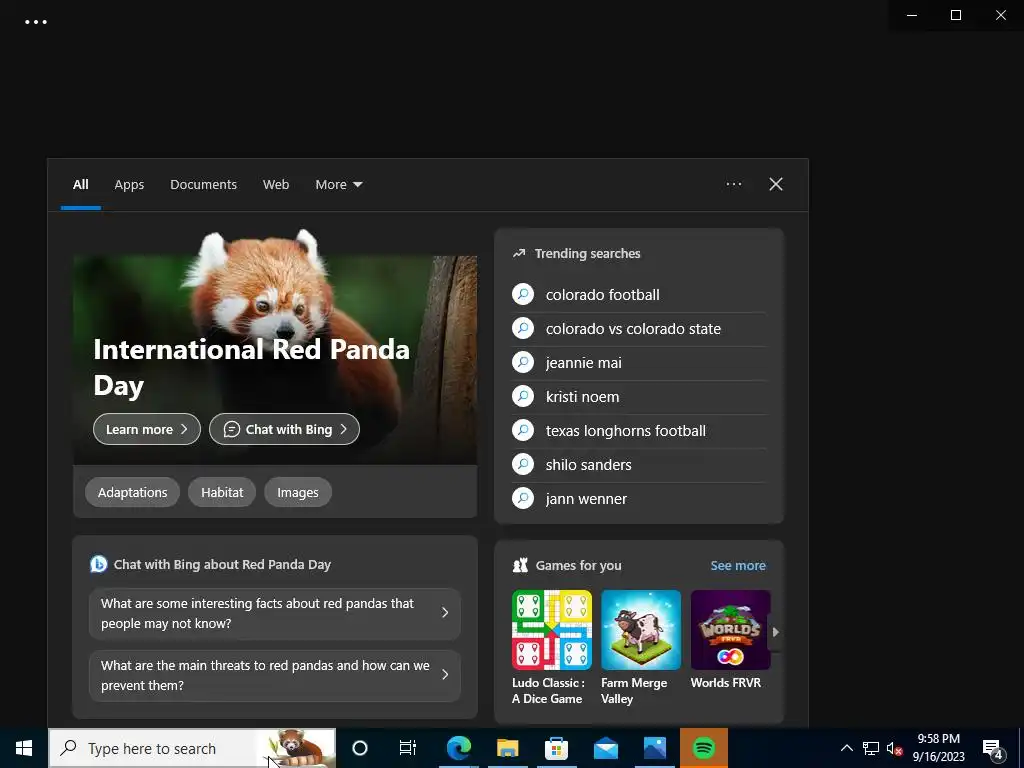
Task: Open the Windows Start menu
Action: click(x=24, y=748)
